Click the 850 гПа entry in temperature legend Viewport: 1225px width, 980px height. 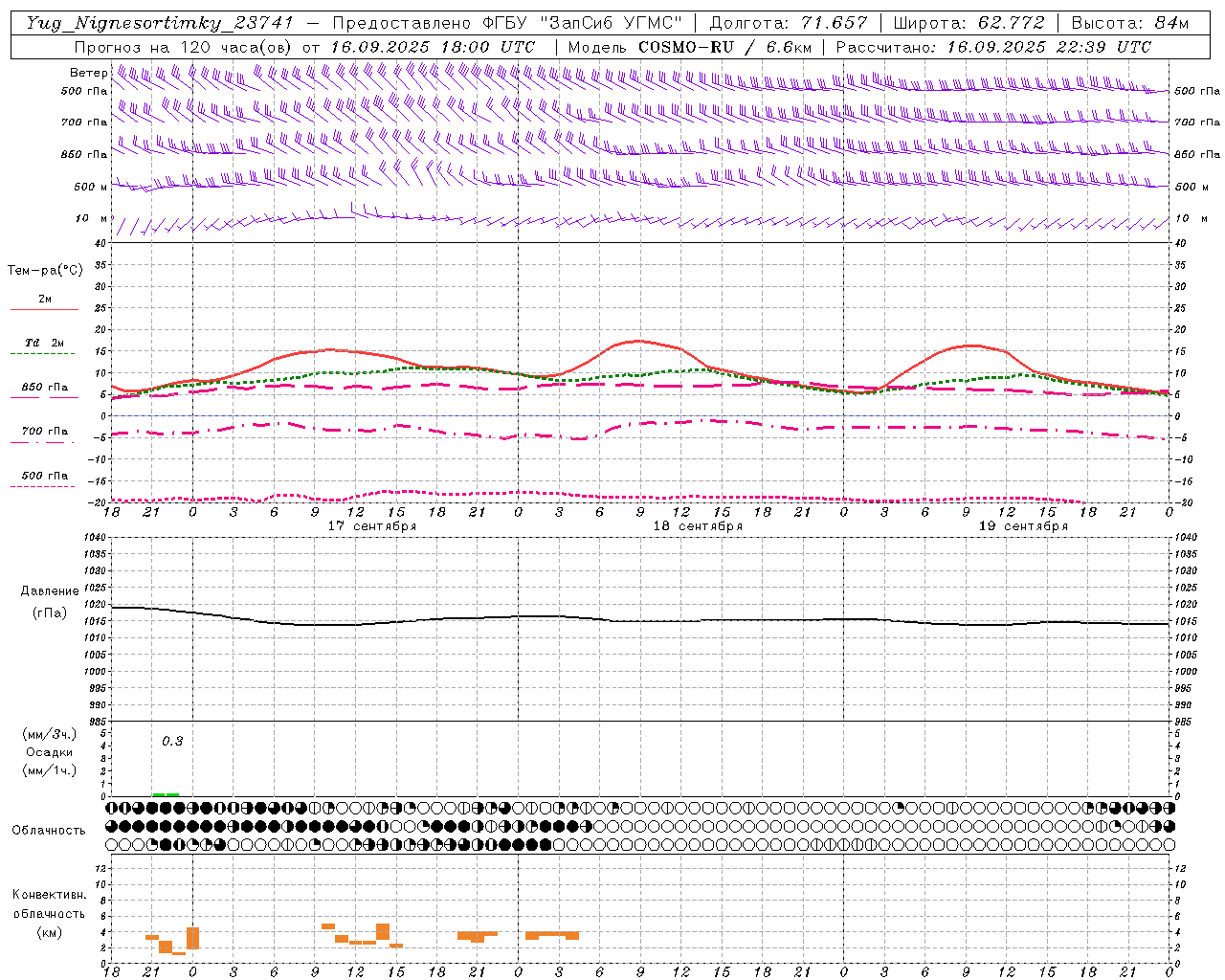45,388
